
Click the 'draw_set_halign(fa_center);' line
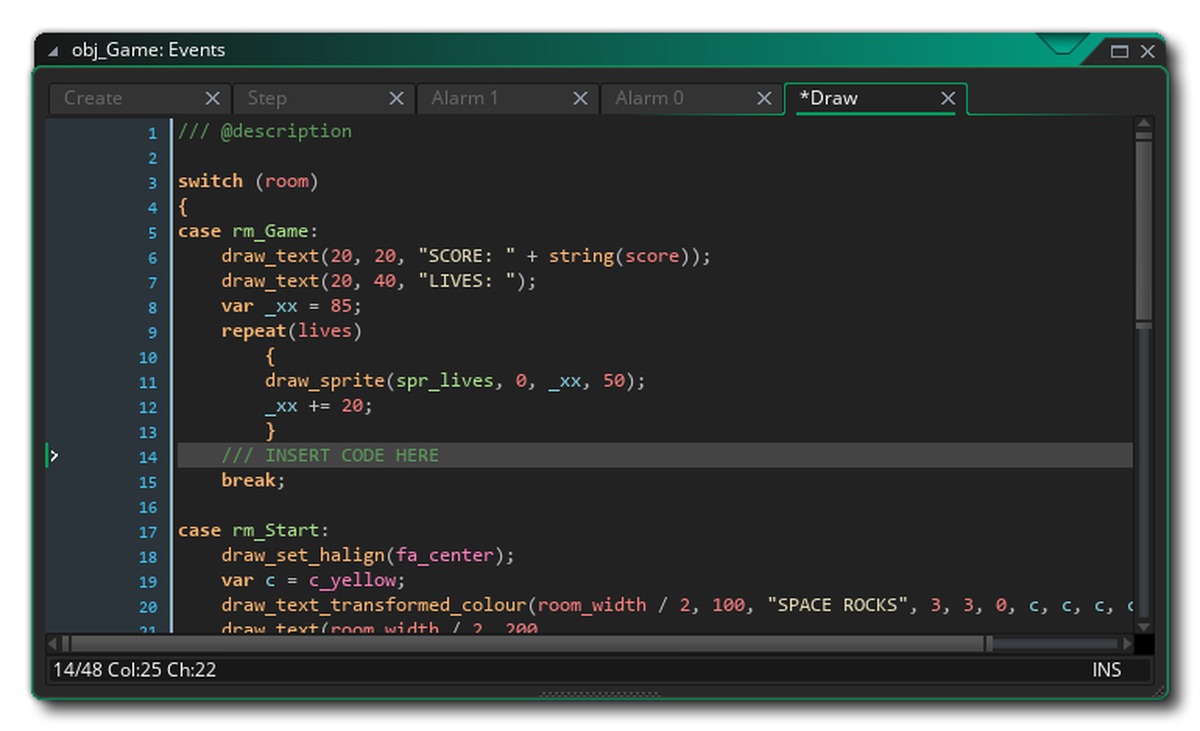pyautogui.click(x=368, y=556)
